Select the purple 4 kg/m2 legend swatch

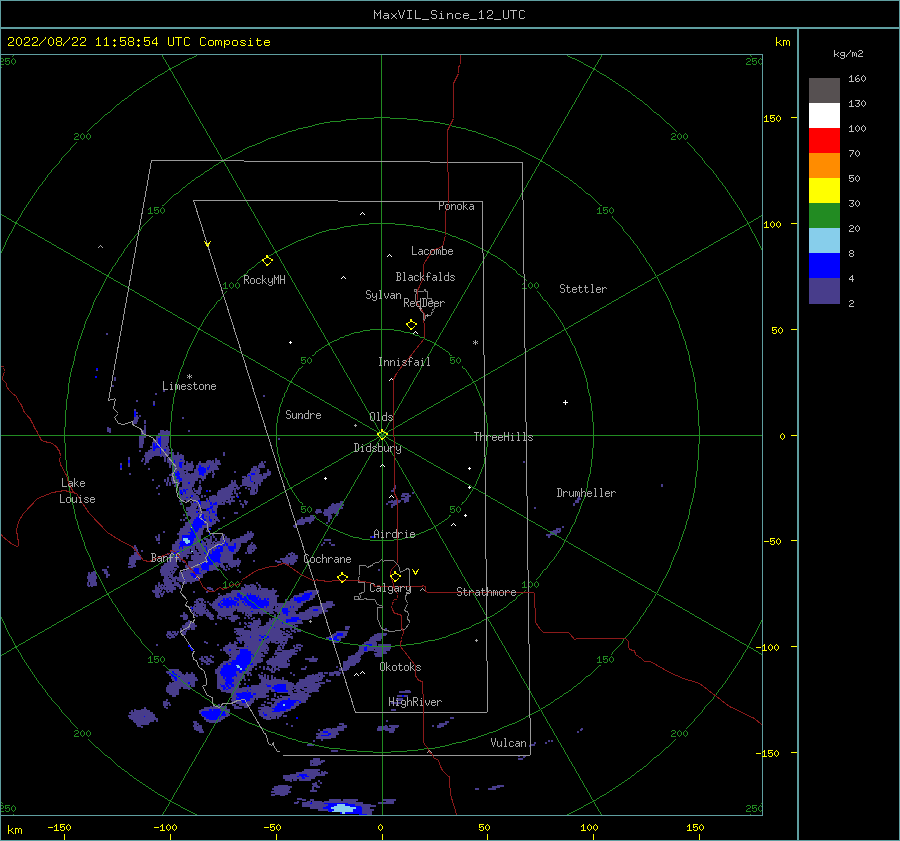point(824,290)
